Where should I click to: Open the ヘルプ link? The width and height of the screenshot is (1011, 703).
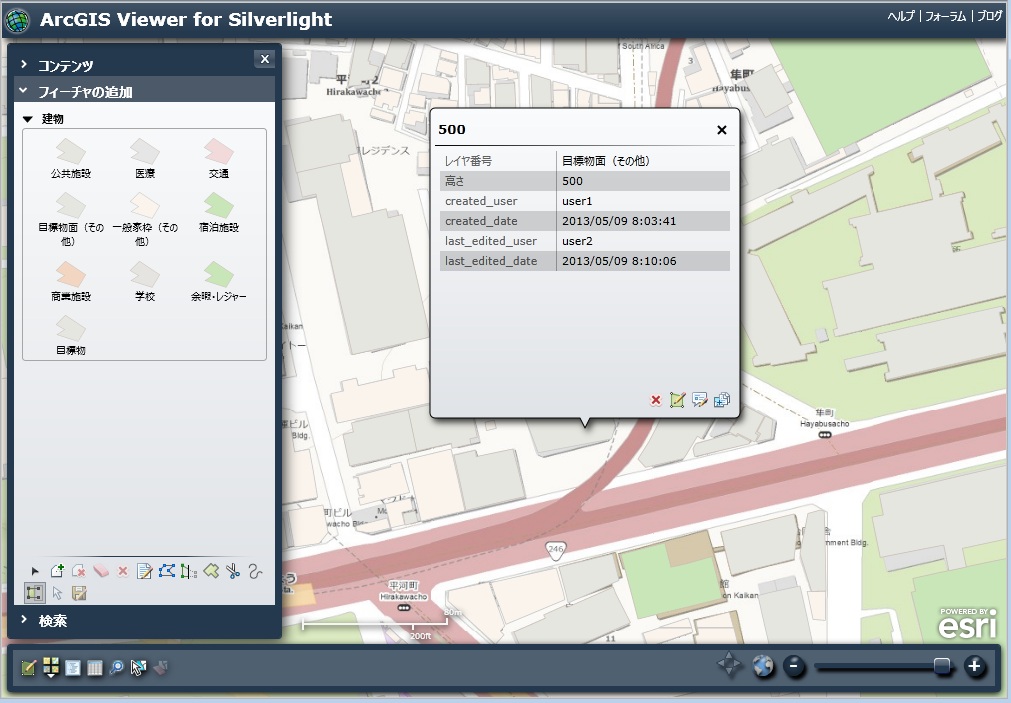(901, 16)
